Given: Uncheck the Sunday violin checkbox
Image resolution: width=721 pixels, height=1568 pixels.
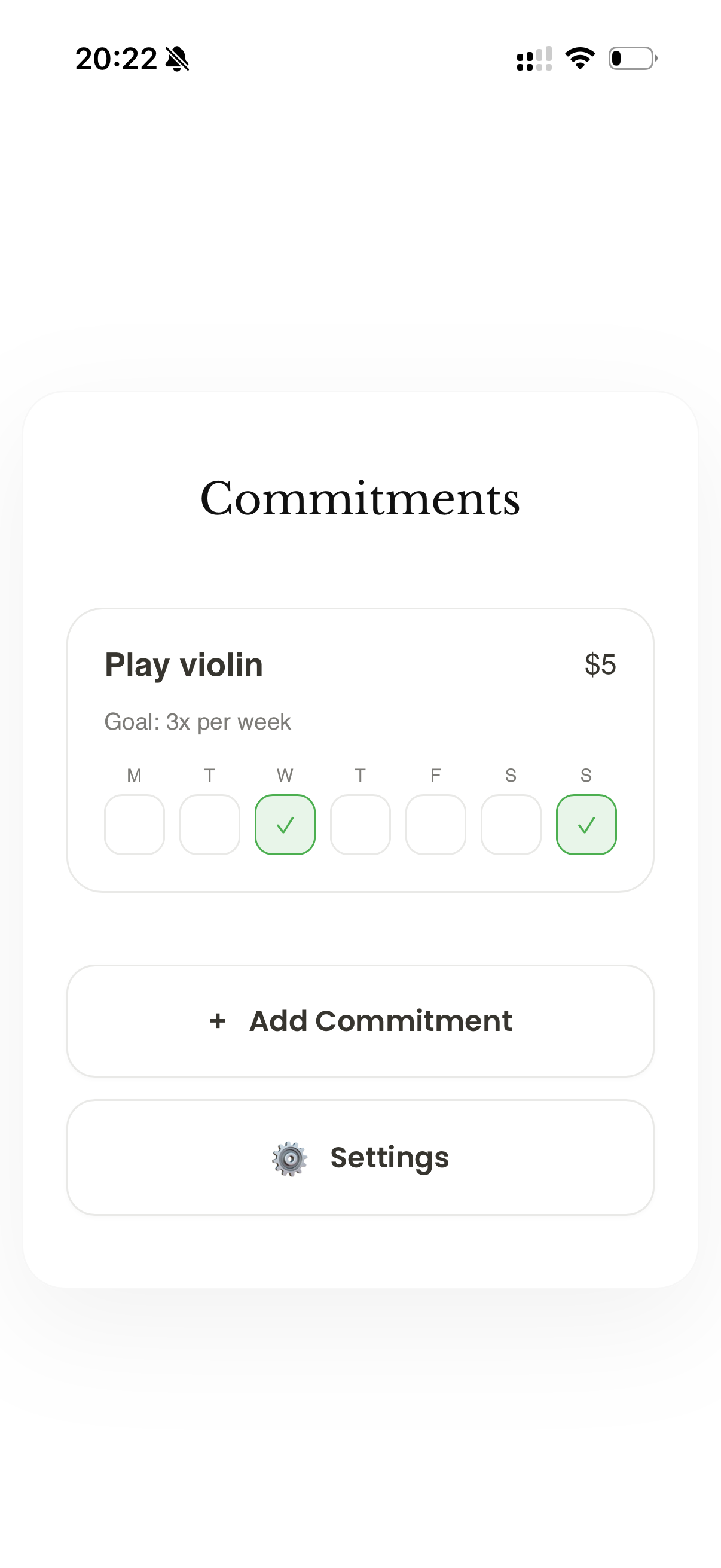Looking at the screenshot, I should coord(586,825).
